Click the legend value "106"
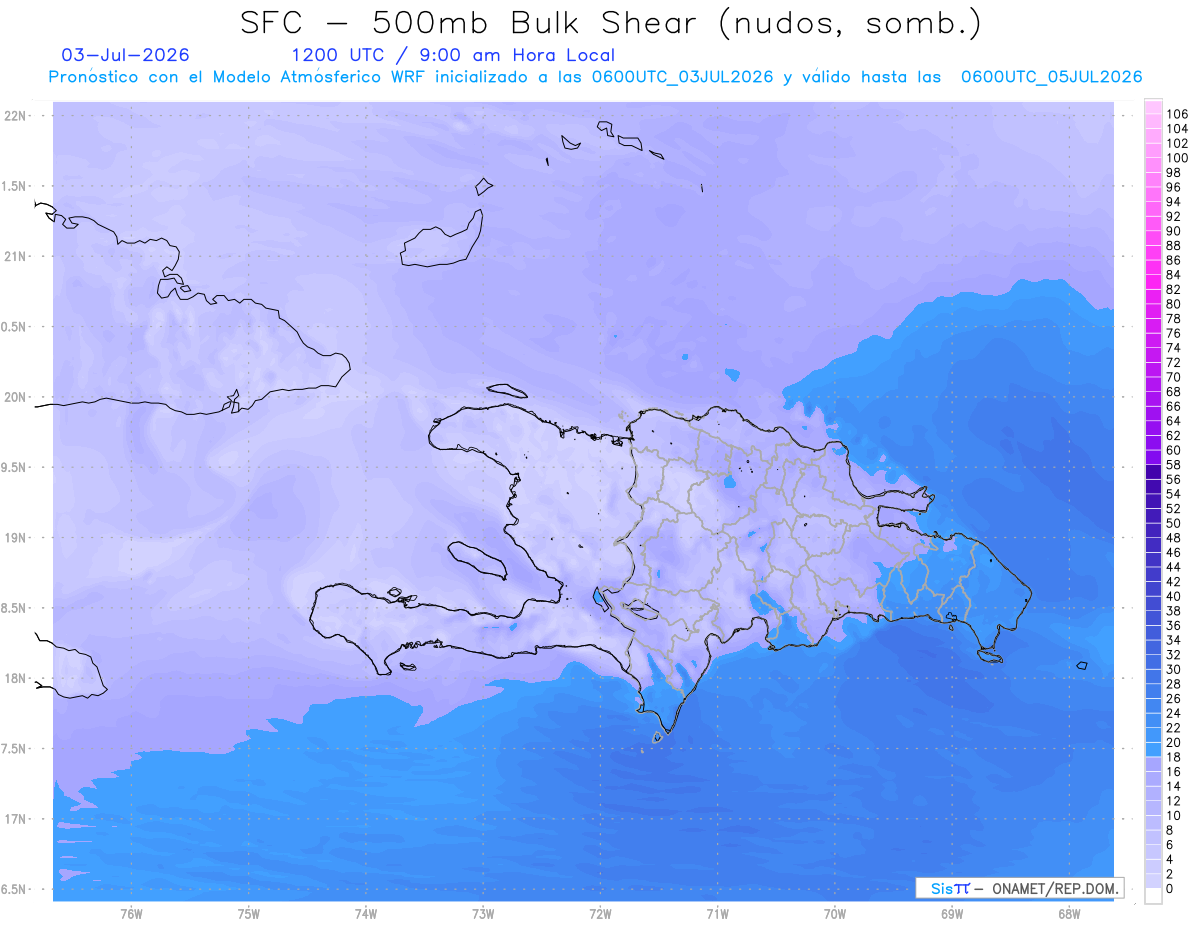This screenshot has height=927, width=1200. click(1177, 115)
